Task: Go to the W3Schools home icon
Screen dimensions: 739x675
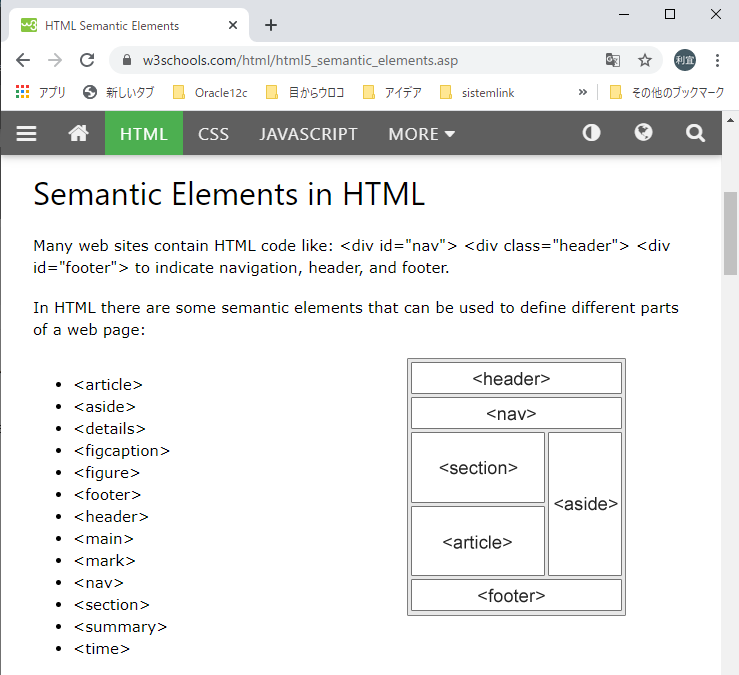Action: coord(78,133)
